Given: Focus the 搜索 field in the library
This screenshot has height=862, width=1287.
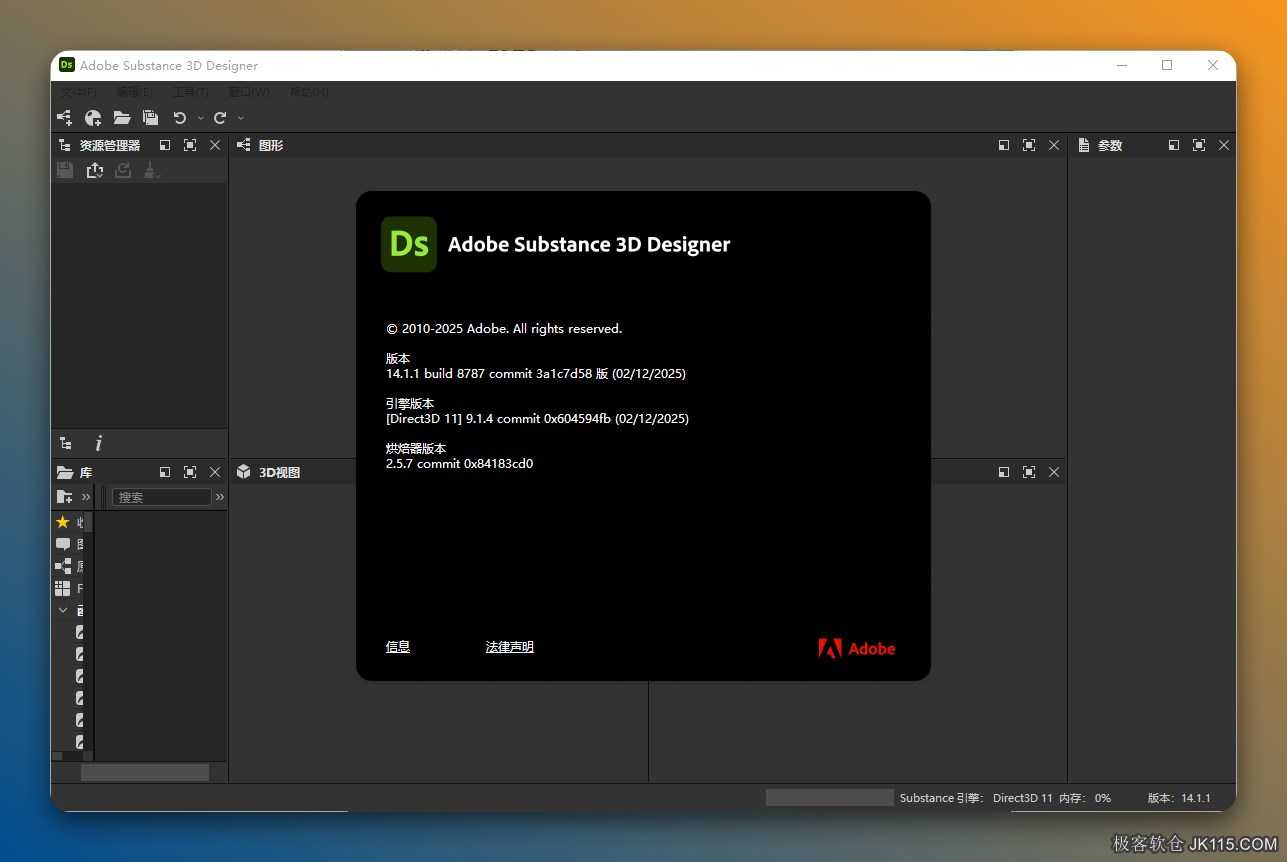Looking at the screenshot, I should tap(161, 497).
